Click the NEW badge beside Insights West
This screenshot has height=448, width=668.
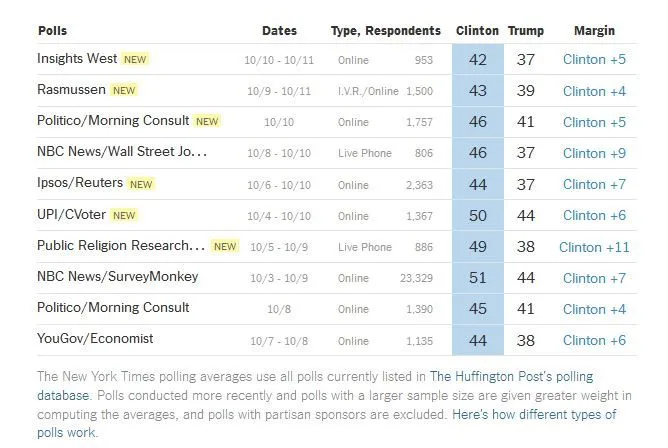pos(134,59)
